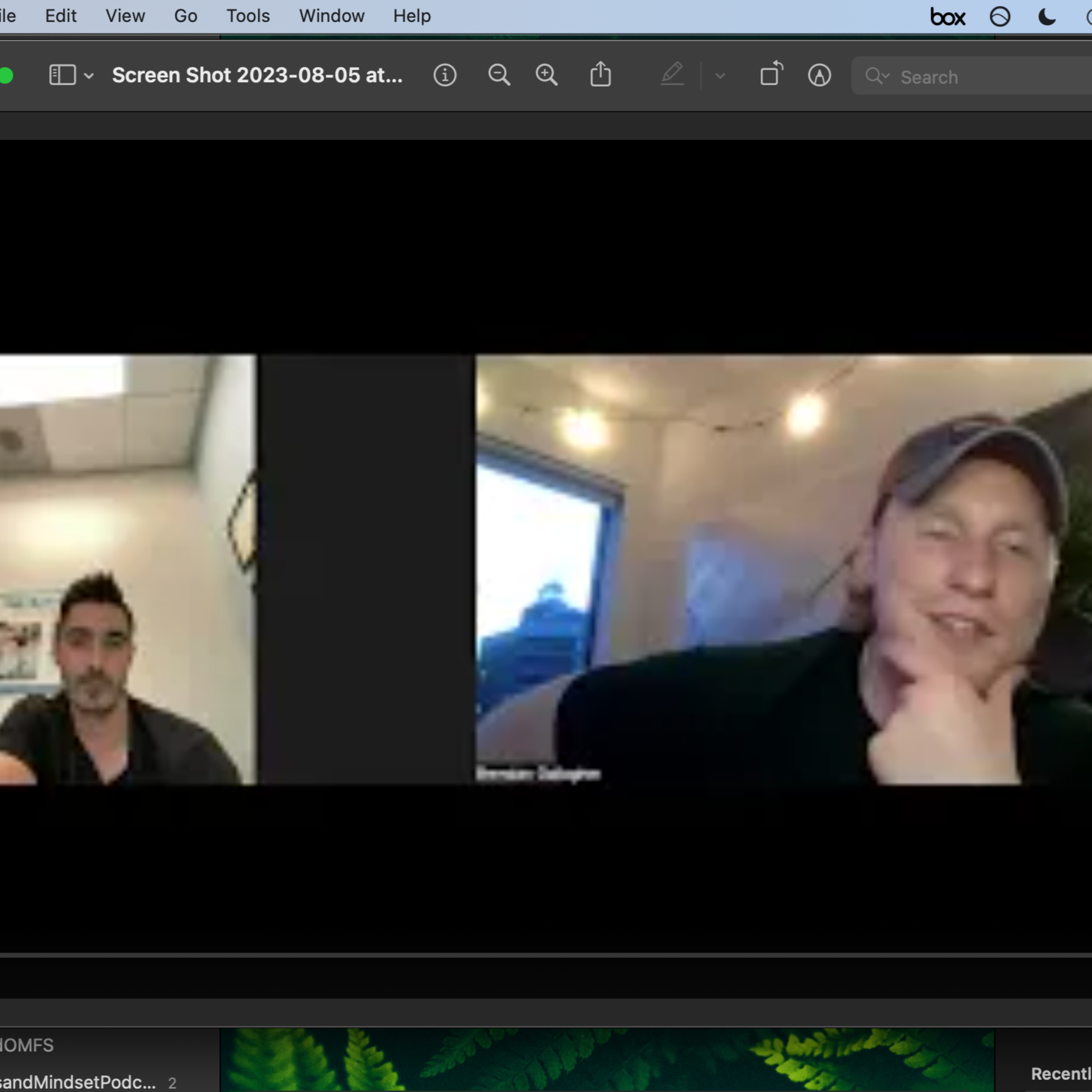Open the search options magnifier dropdown

[877, 76]
